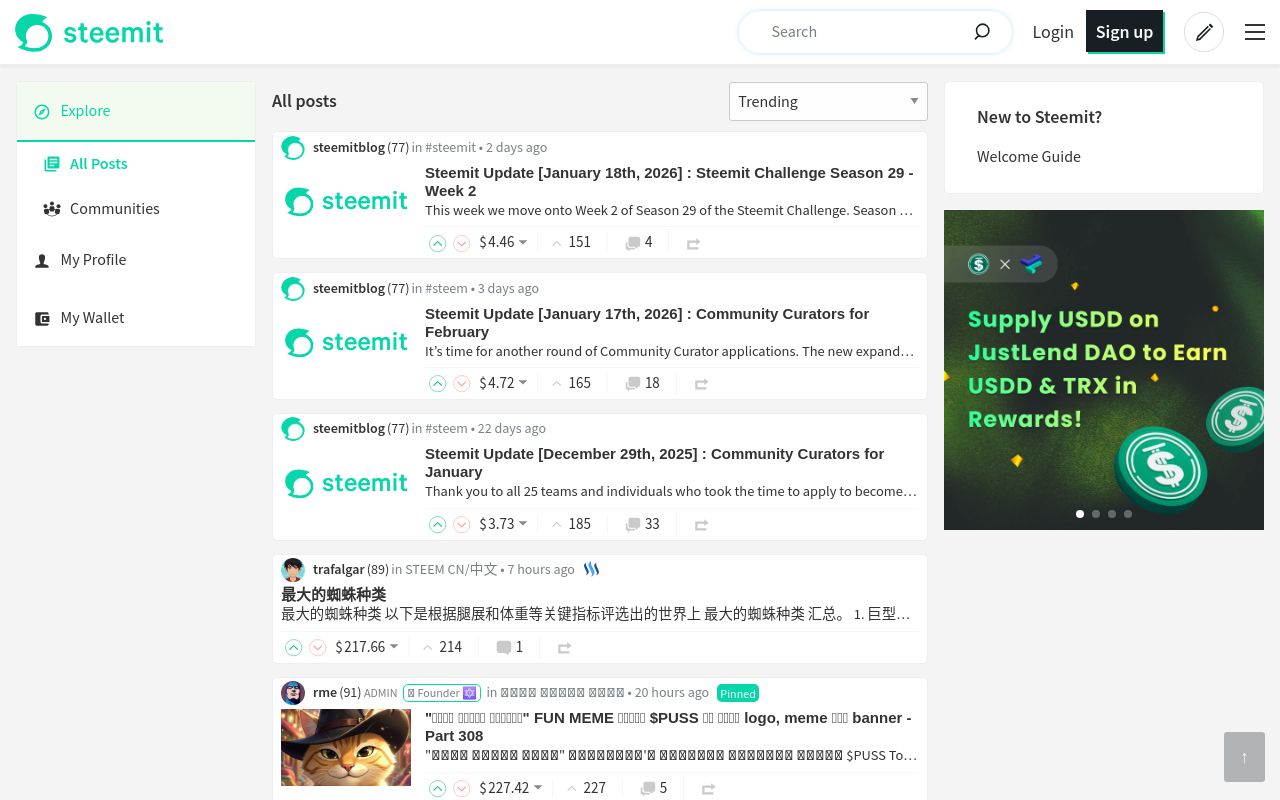The image size is (1280, 800).
Task: Expand payout details for $4.72
Action: 503,384
